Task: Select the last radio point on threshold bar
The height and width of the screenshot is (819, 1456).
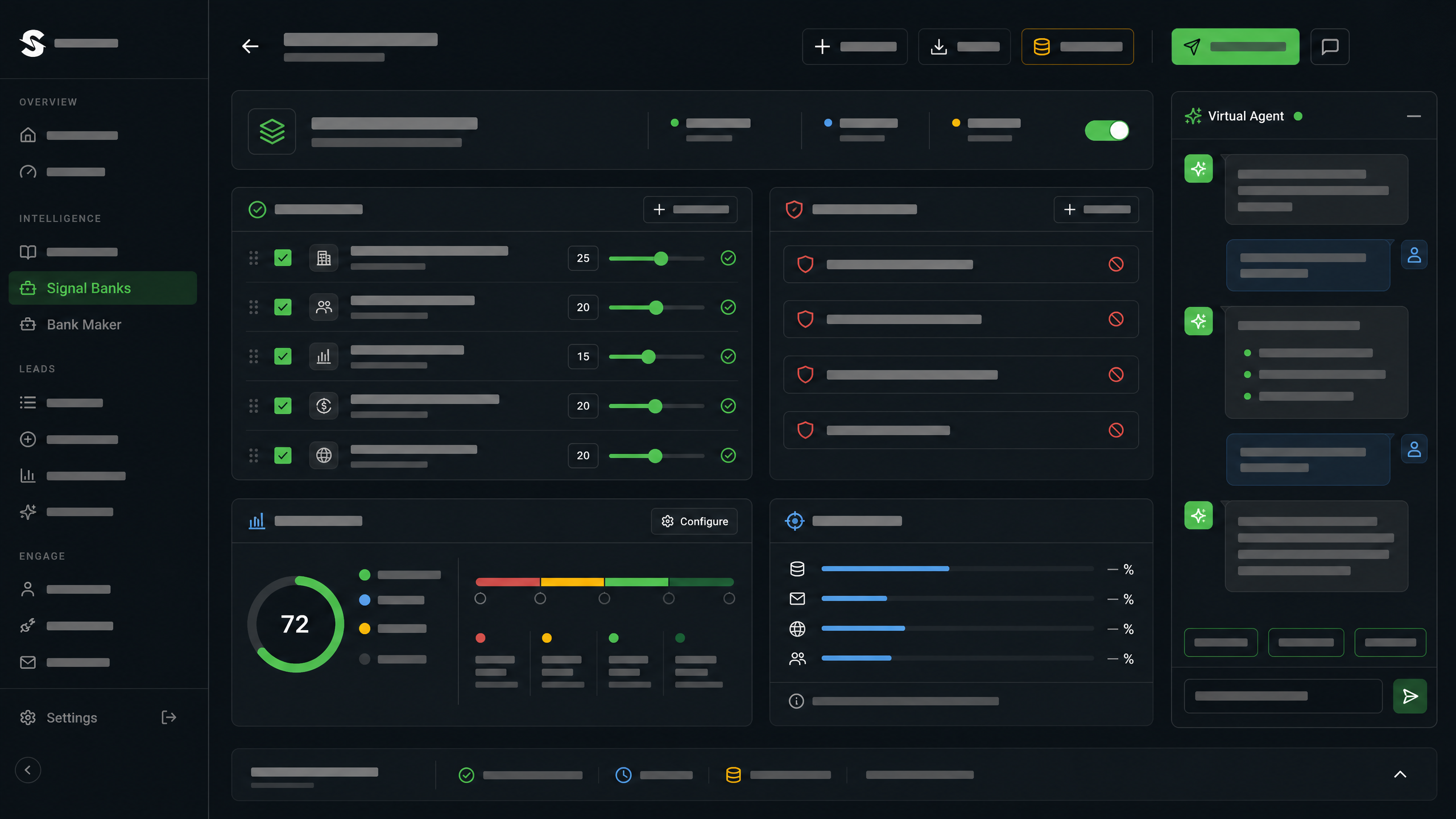Action: pyautogui.click(x=729, y=598)
